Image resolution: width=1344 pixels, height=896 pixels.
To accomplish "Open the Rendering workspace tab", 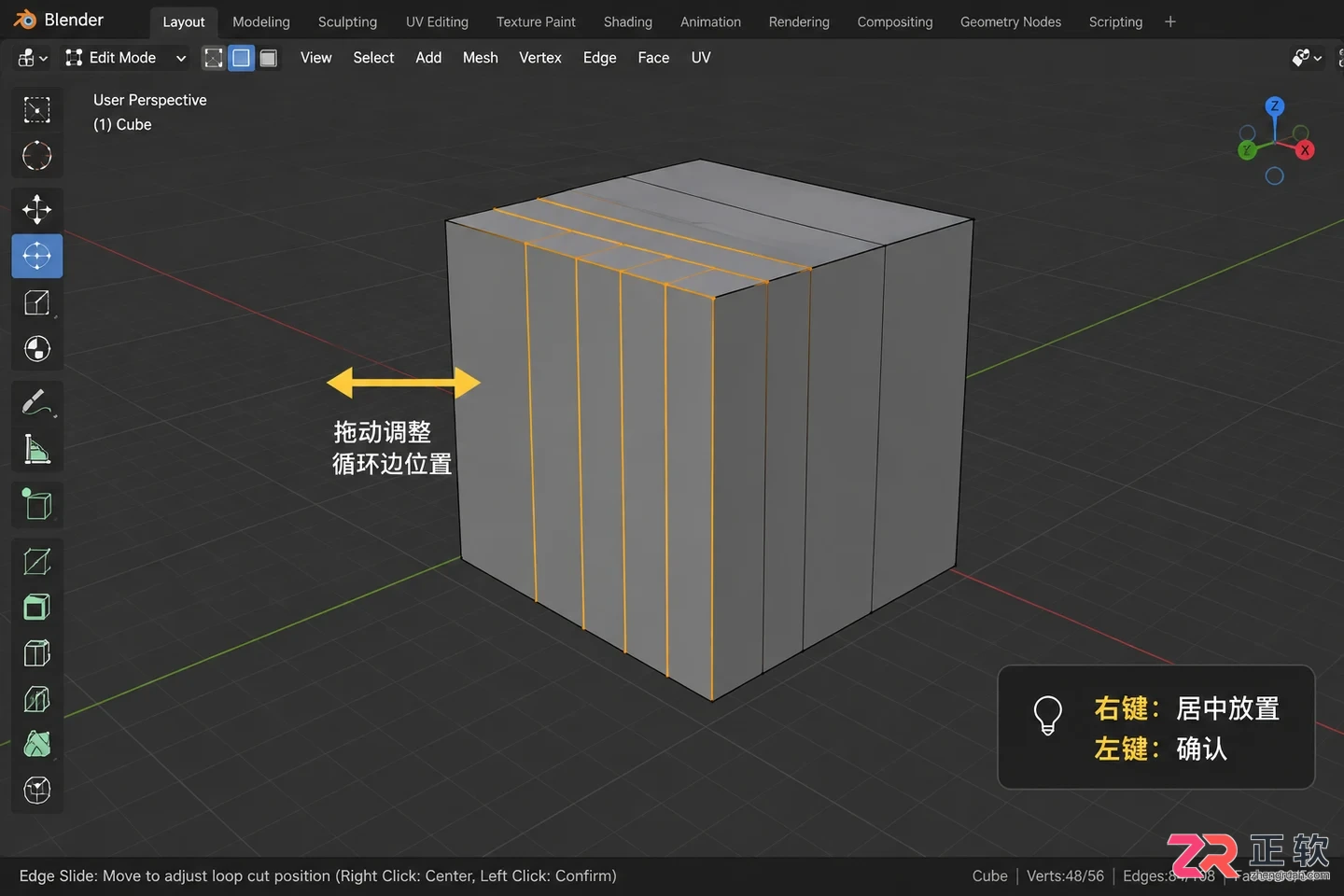I will pyautogui.click(x=799, y=21).
